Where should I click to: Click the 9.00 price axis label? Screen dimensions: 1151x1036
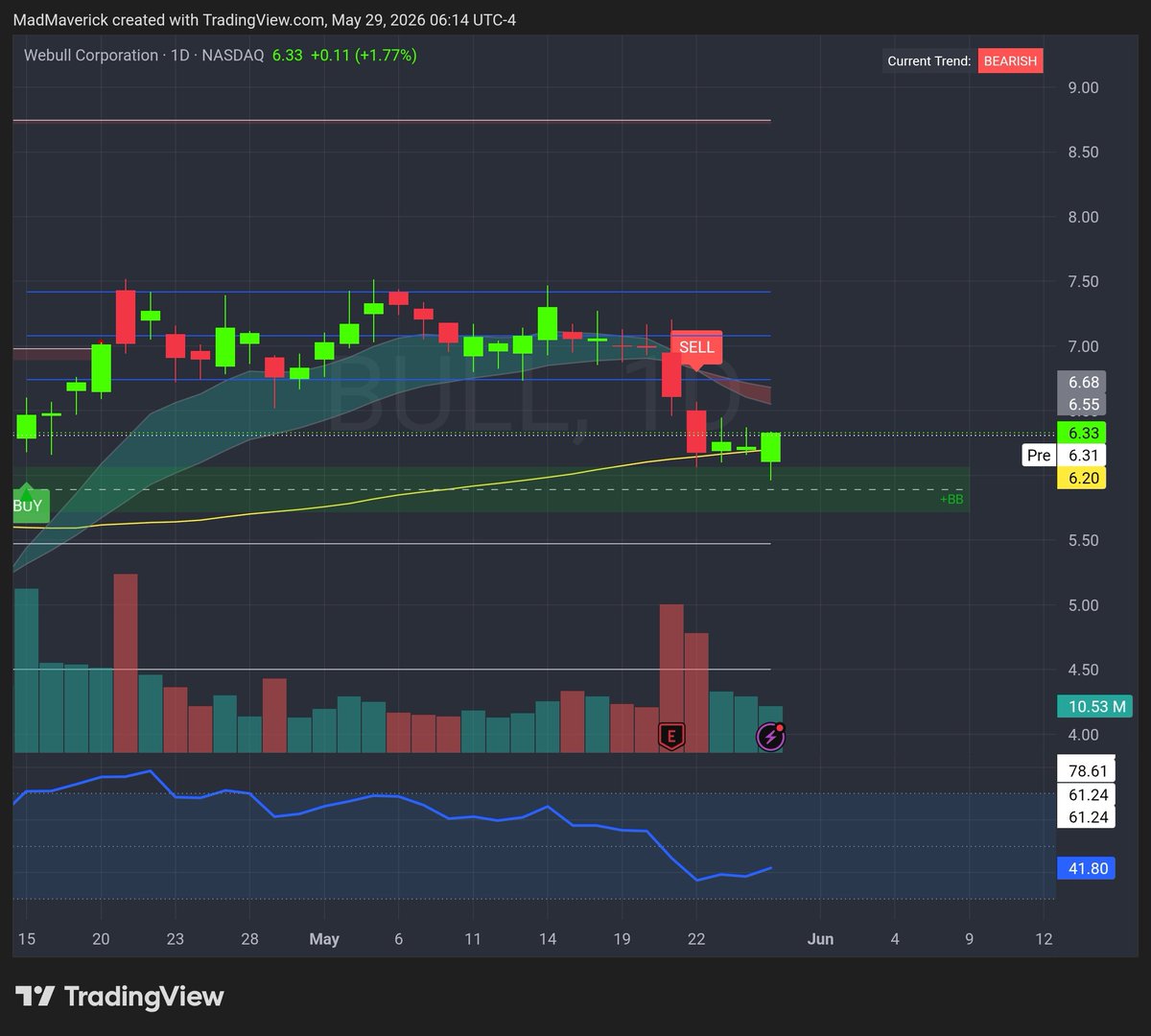(1083, 87)
